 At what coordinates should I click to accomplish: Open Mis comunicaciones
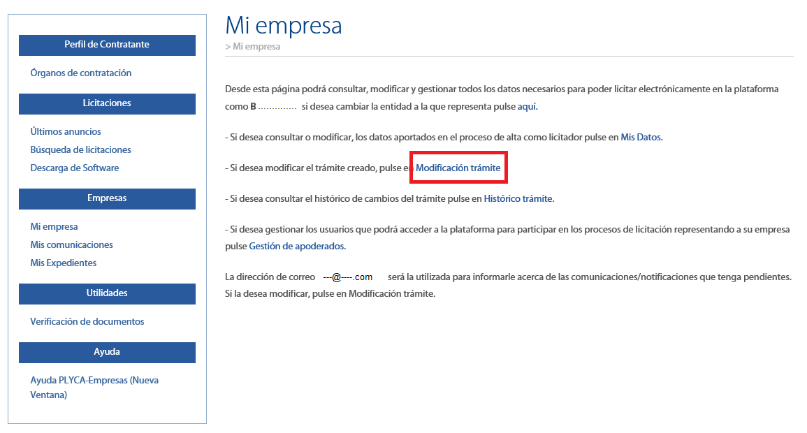click(x=72, y=245)
